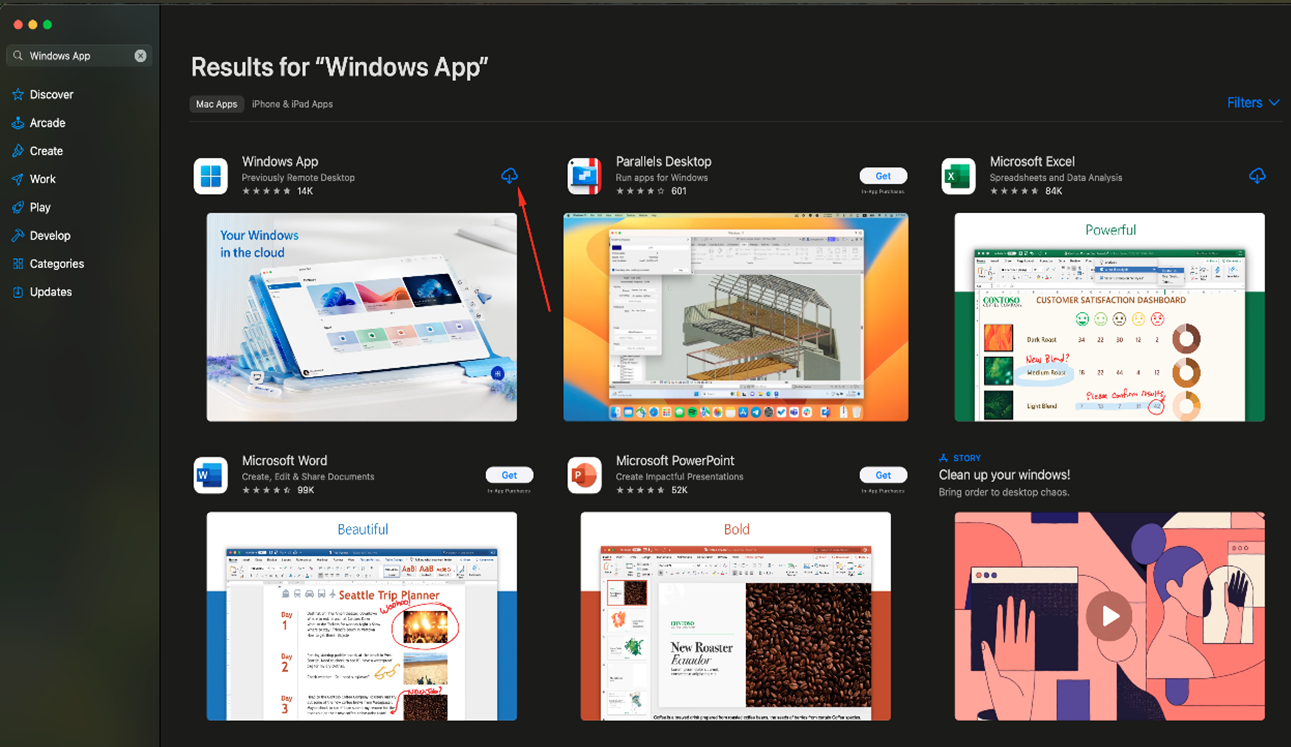The height and width of the screenshot is (747, 1291).
Task: Open the Categories sidebar item
Action: 56,264
